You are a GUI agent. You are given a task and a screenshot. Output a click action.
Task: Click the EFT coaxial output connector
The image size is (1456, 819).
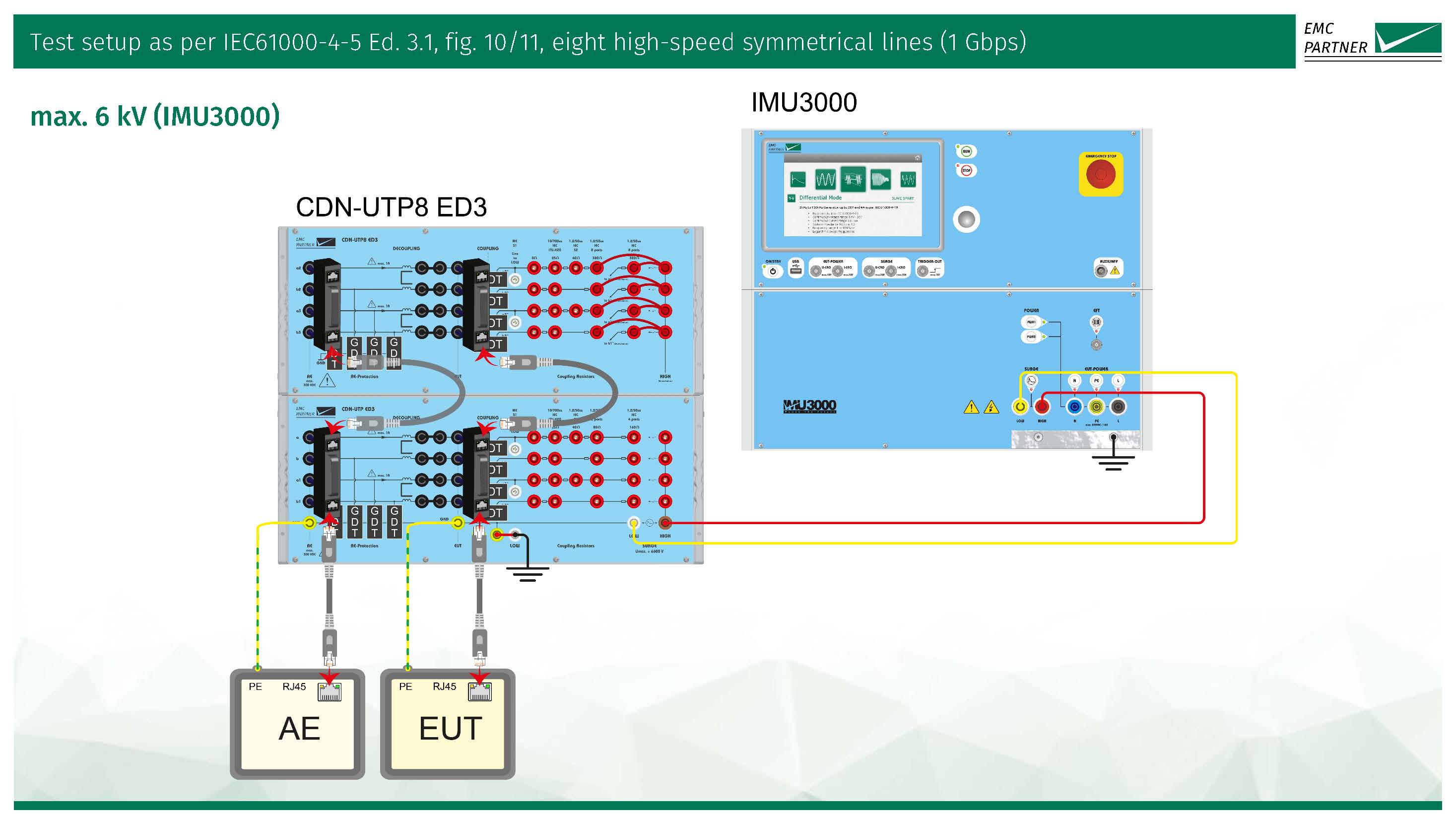click(1096, 344)
